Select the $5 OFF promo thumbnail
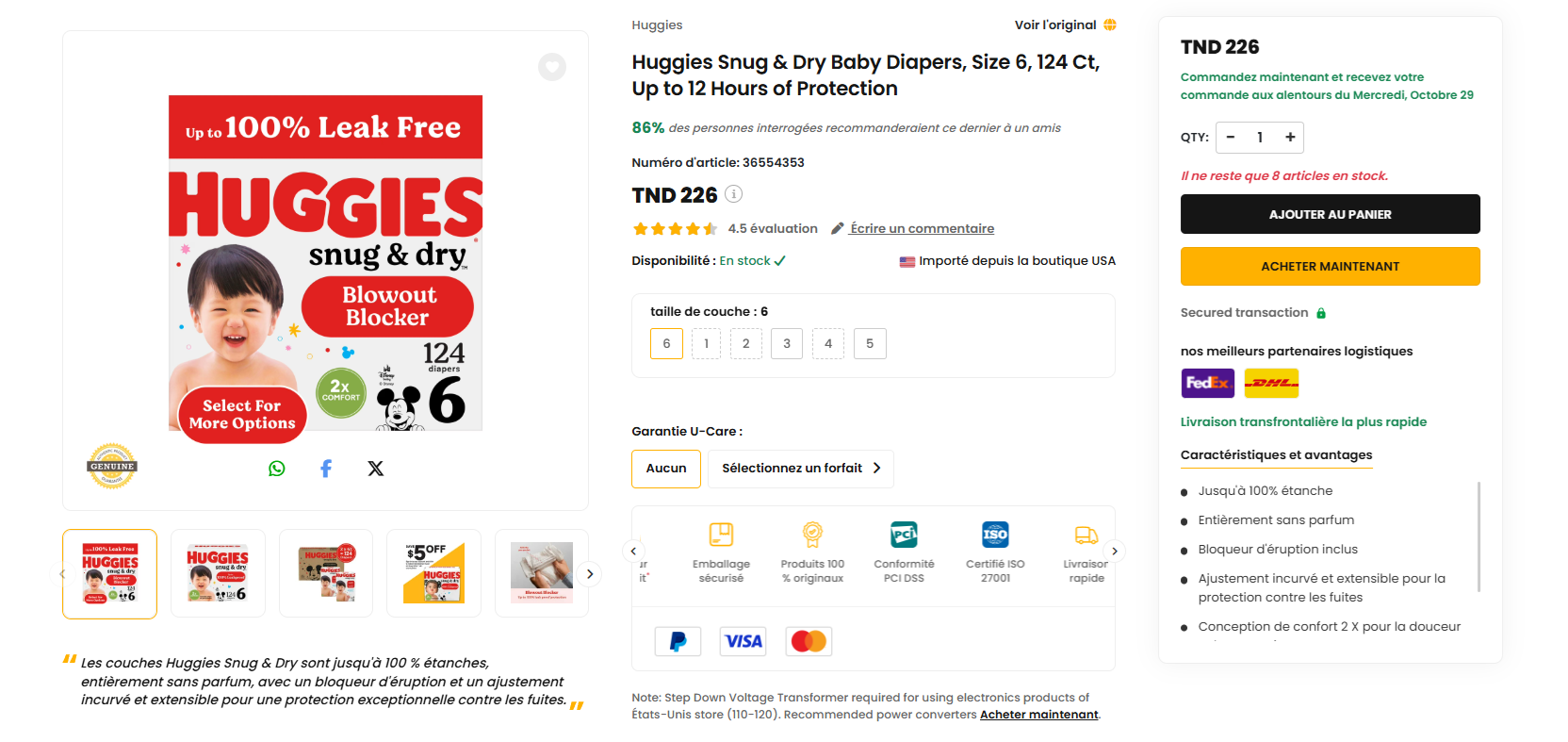The image size is (1568, 742). pyautogui.click(x=433, y=573)
